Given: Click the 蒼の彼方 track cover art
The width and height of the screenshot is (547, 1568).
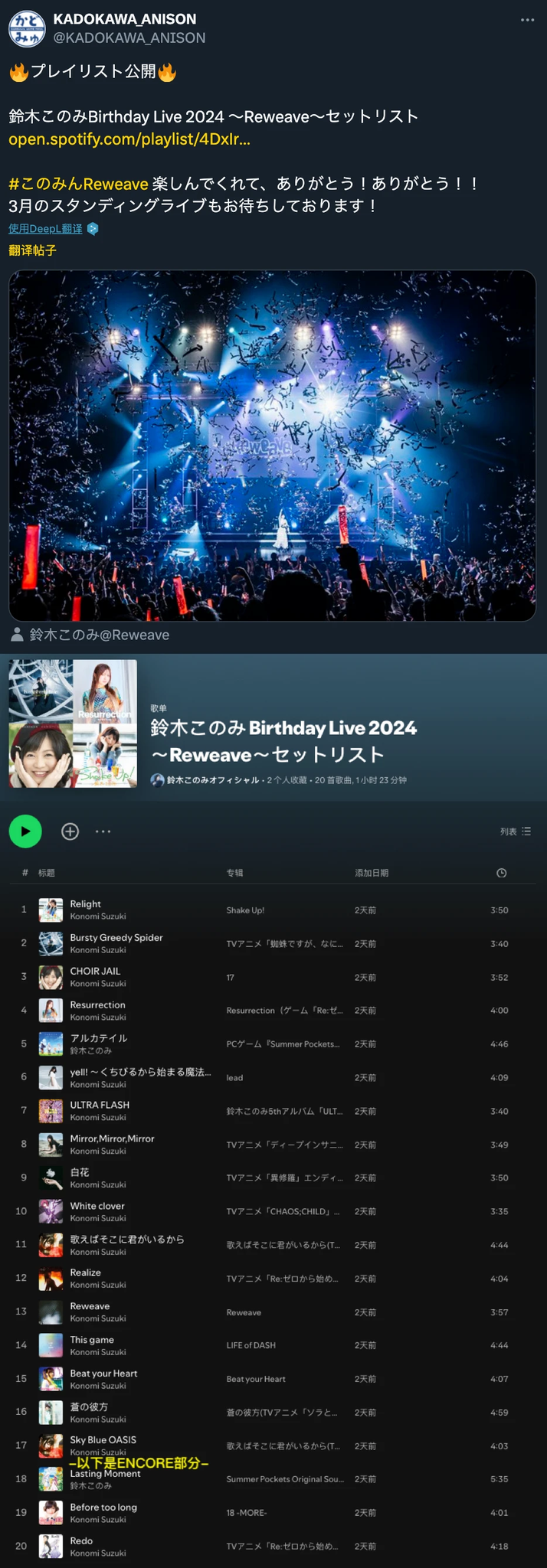Looking at the screenshot, I should [x=51, y=1413].
